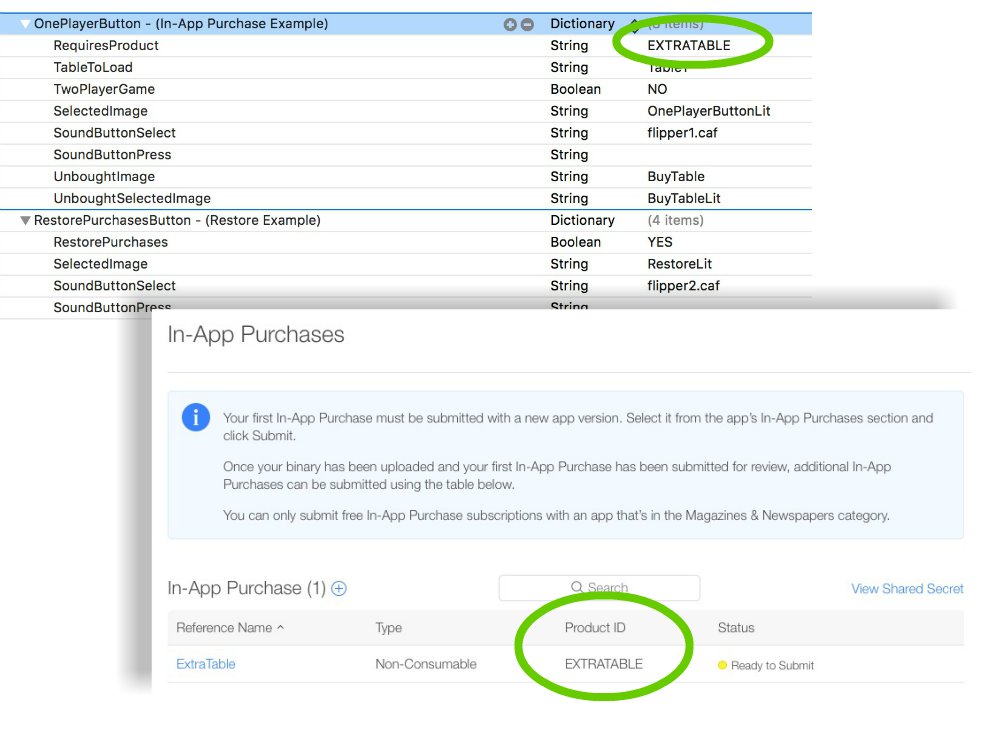The height and width of the screenshot is (750, 1000).
Task: Click the blue info icon in notice
Action: coord(196,418)
